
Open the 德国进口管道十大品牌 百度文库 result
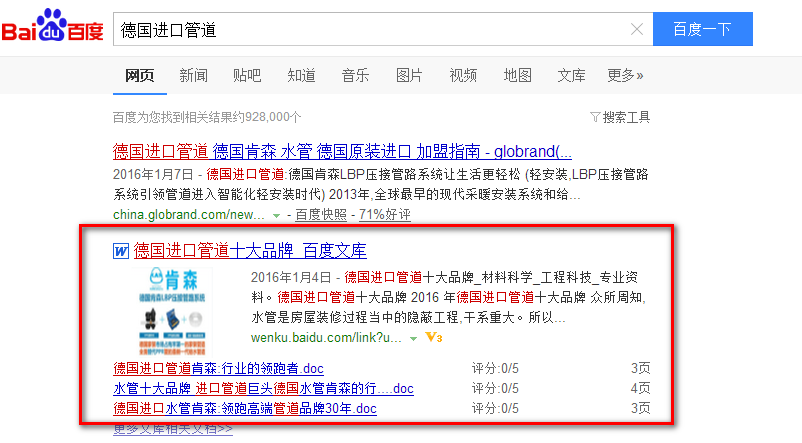coord(250,250)
